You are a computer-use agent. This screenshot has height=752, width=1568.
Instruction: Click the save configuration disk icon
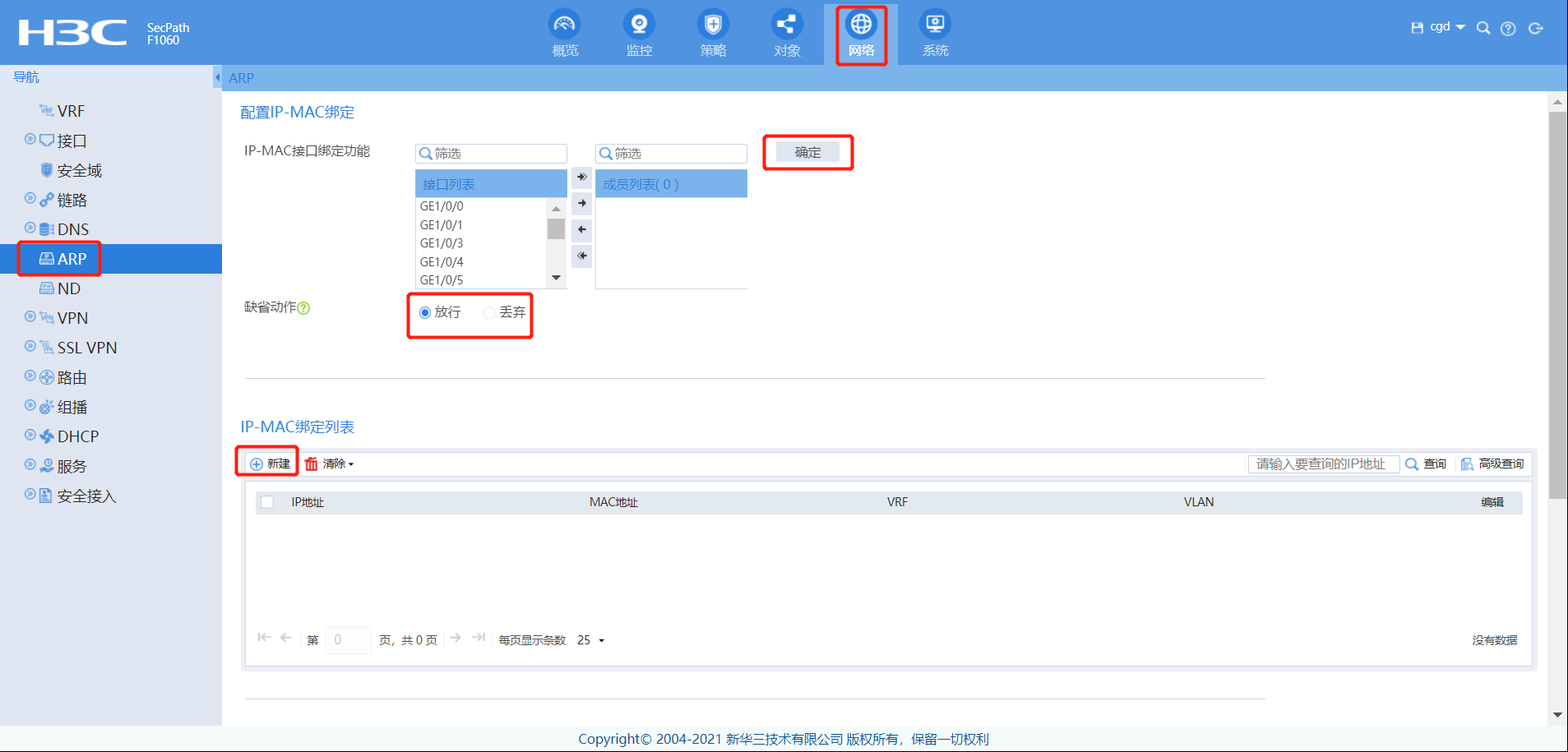(x=1417, y=28)
